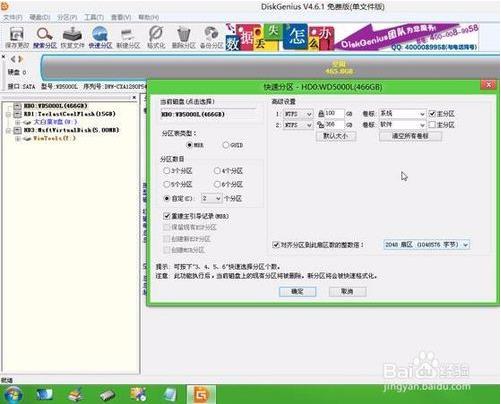Click the HD1 disk icon in the tree
This screenshot has width=501, height=404.
point(17,114)
